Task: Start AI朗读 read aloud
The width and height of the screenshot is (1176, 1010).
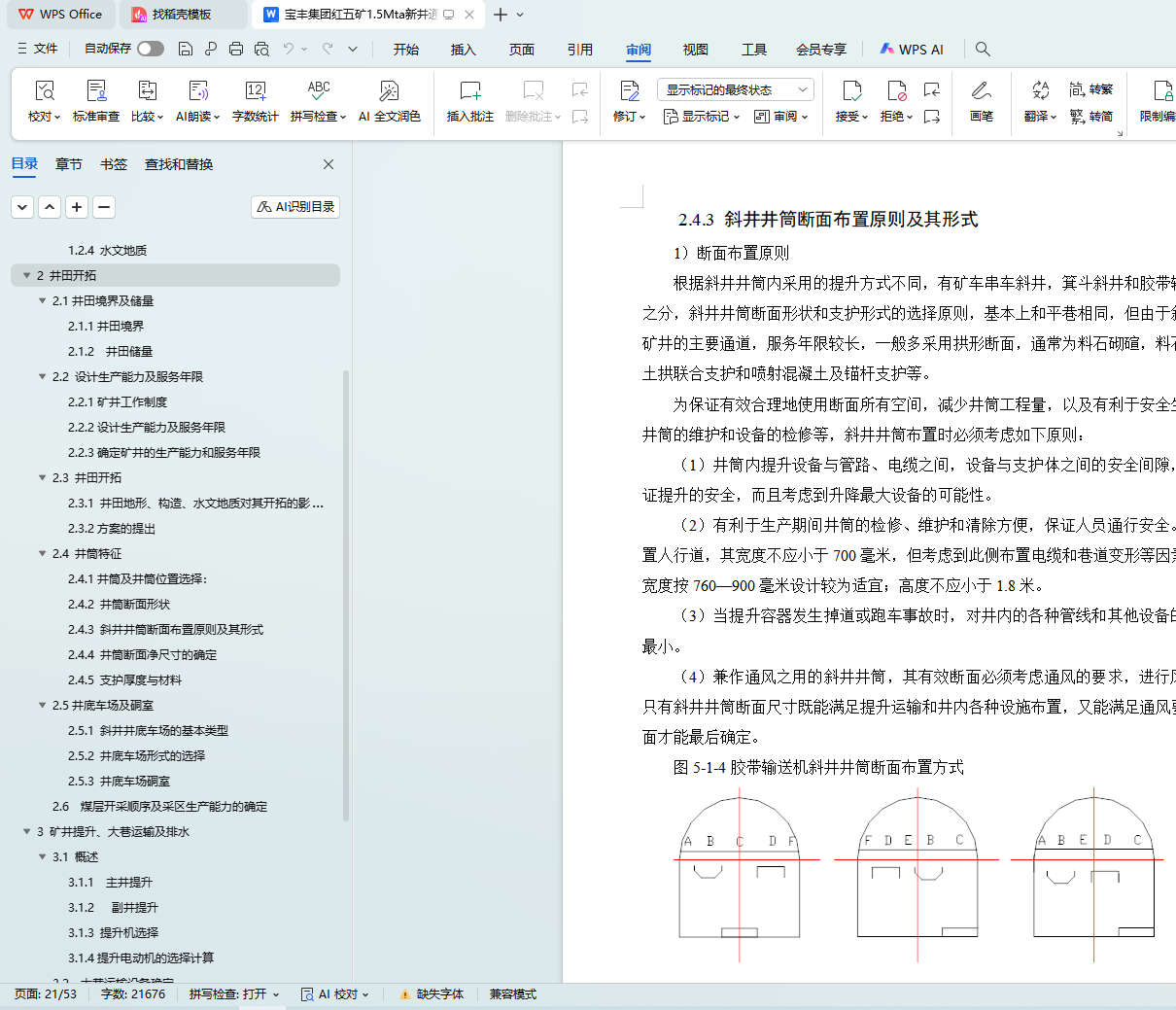Action: click(197, 101)
